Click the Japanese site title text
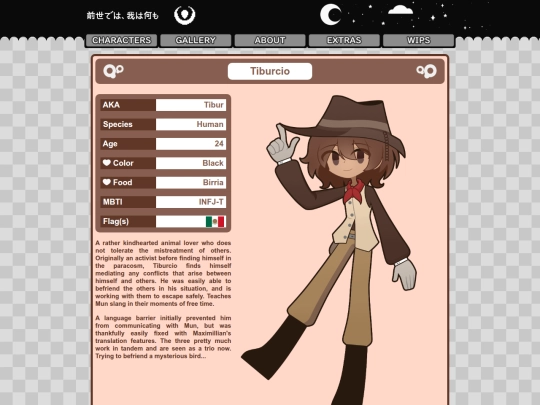Viewport: 540px width, 405px height. [x=123, y=15]
